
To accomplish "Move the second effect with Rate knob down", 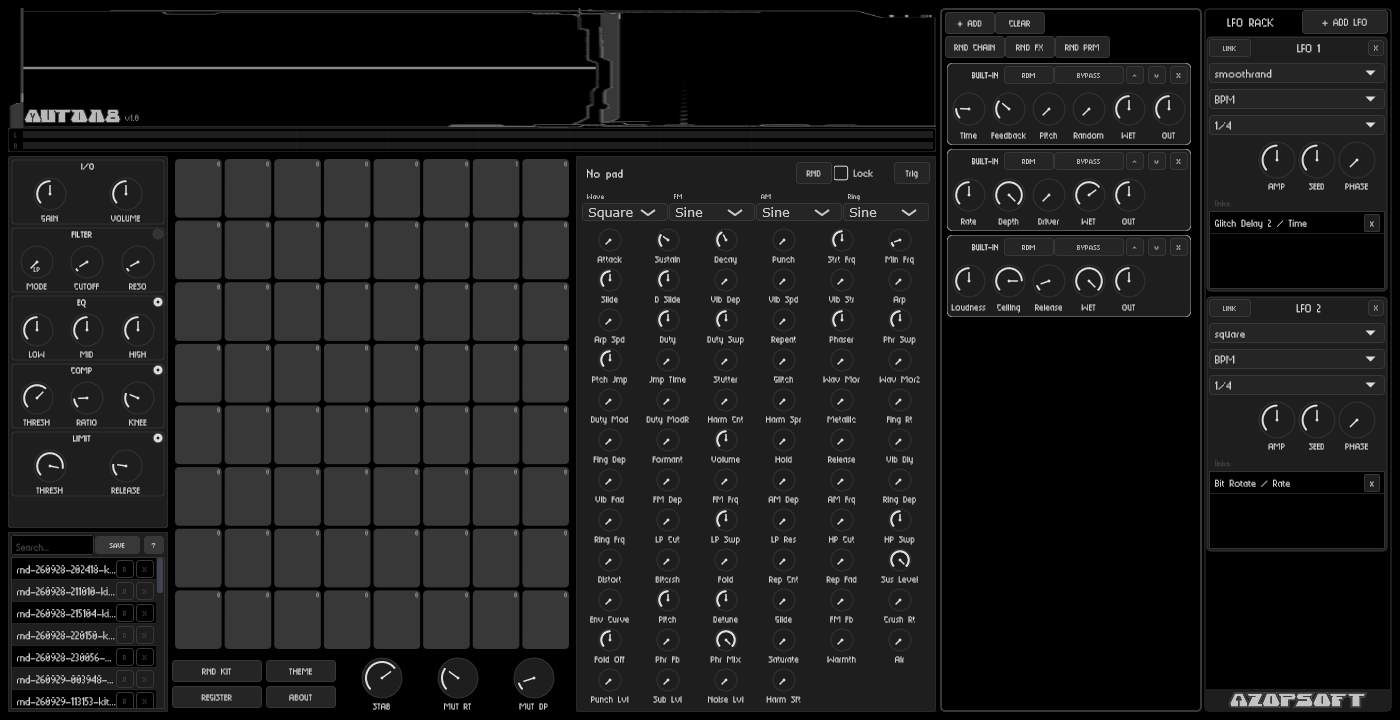I will point(1156,161).
